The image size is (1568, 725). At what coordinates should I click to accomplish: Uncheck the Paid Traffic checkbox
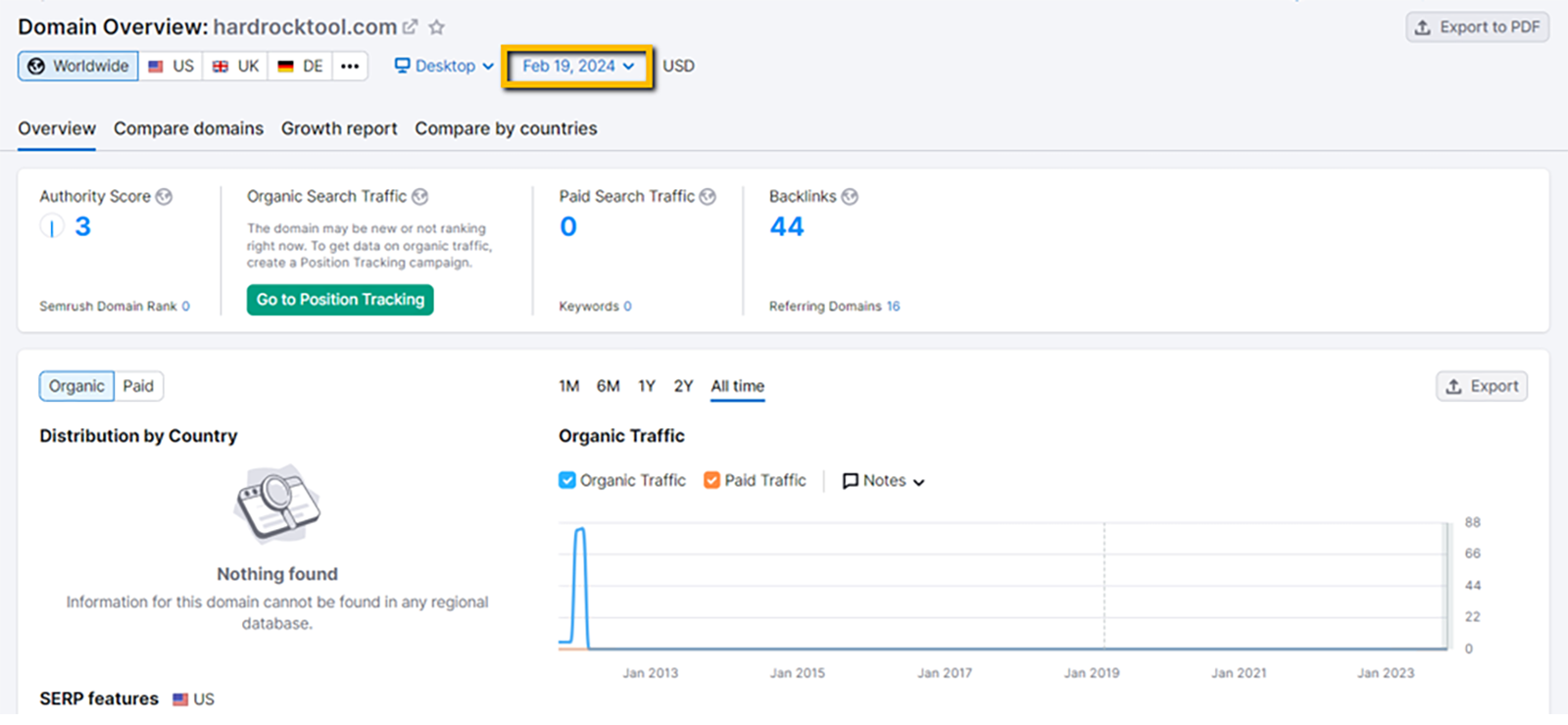(712, 480)
